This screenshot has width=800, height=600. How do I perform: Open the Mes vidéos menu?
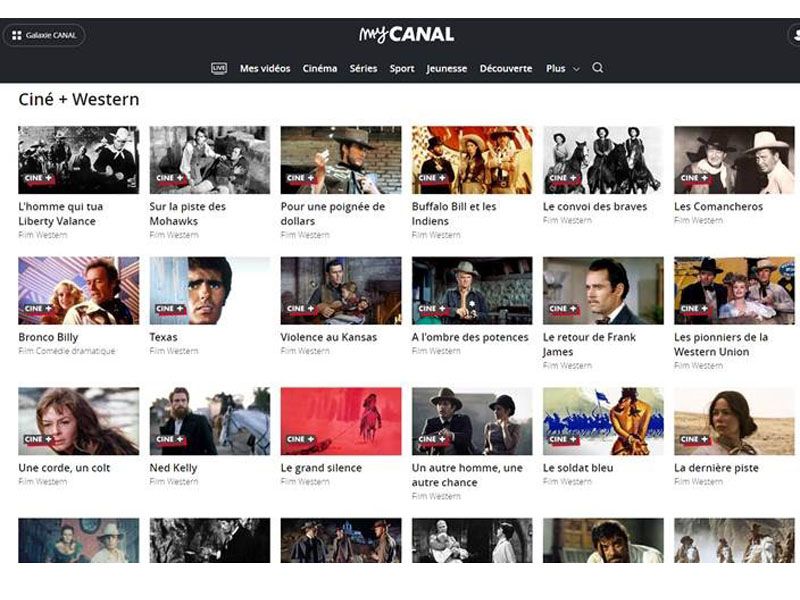point(265,68)
